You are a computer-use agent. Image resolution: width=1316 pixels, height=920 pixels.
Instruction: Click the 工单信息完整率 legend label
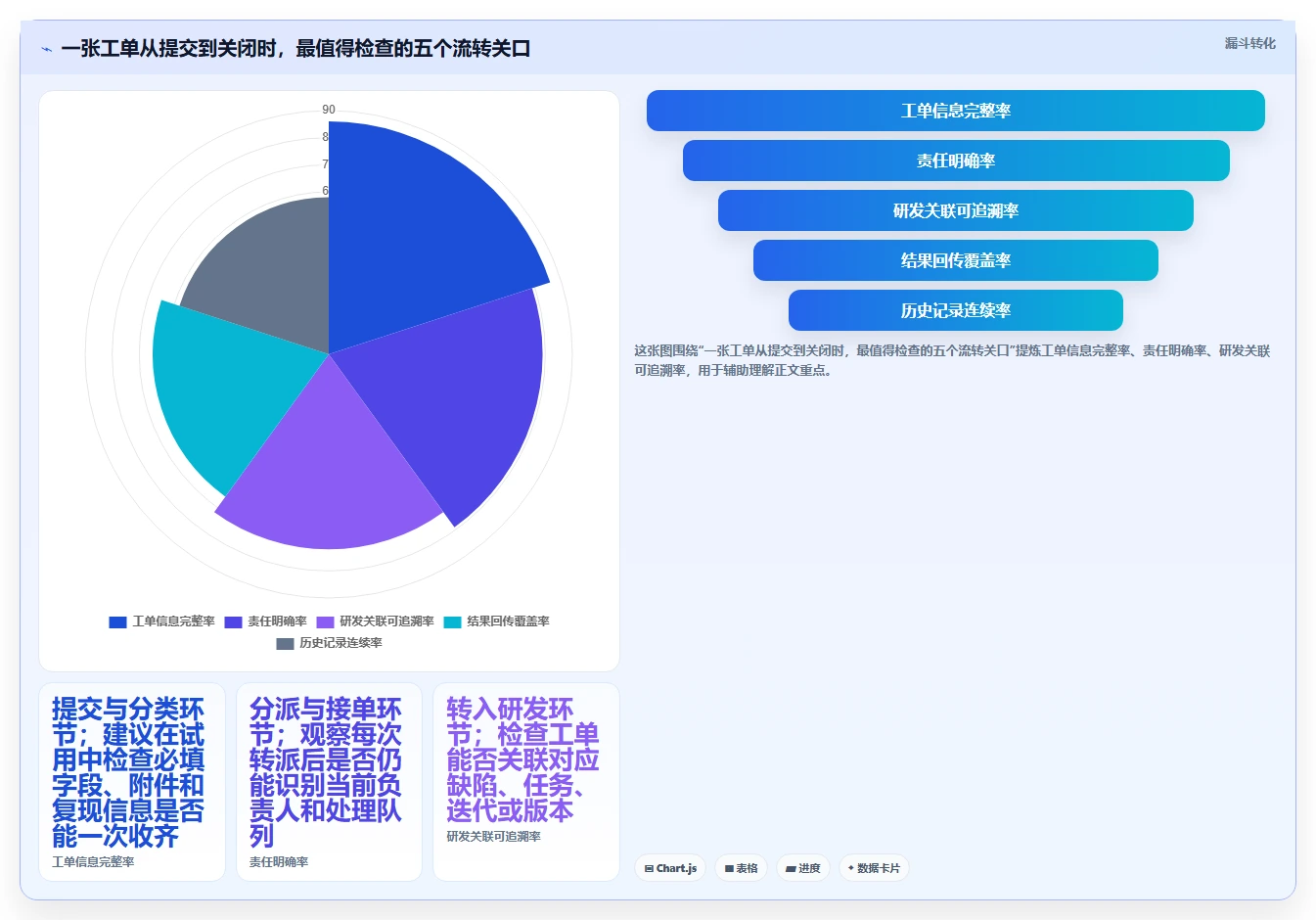coord(173,621)
